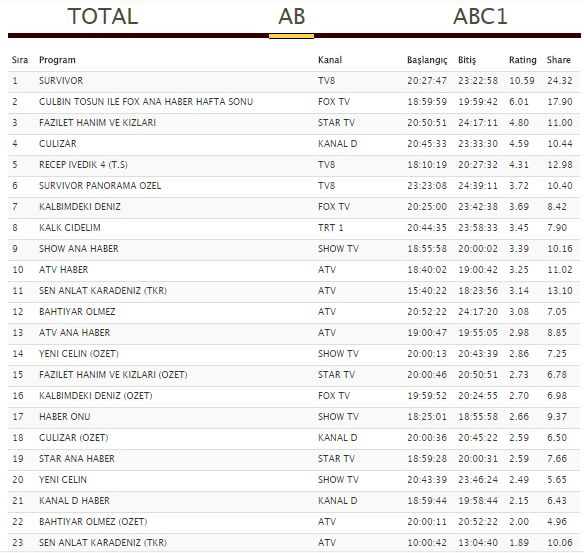Select the AB ratings tab
This screenshot has width=584, height=553.
(x=292, y=16)
